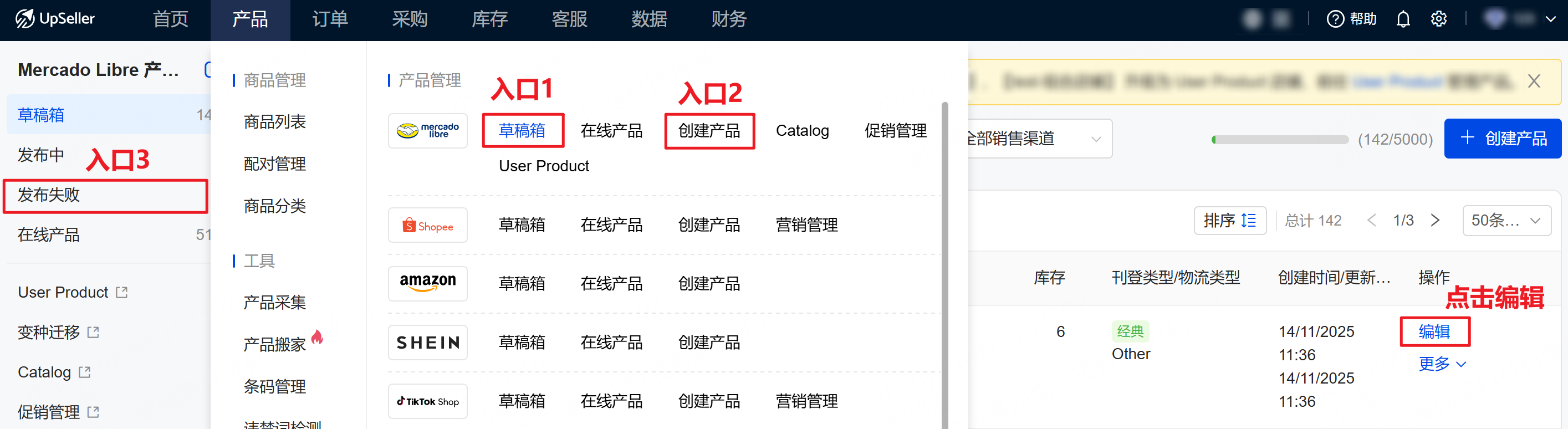Select the SHEIN platform logo
1568x429 pixels.
427,343
